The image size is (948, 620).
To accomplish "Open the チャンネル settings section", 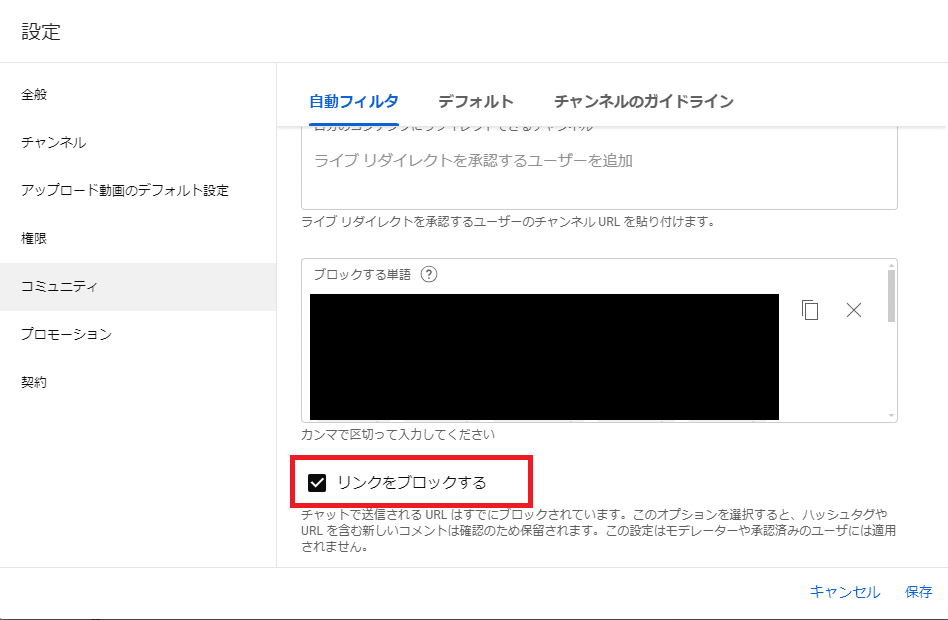I will pos(50,142).
